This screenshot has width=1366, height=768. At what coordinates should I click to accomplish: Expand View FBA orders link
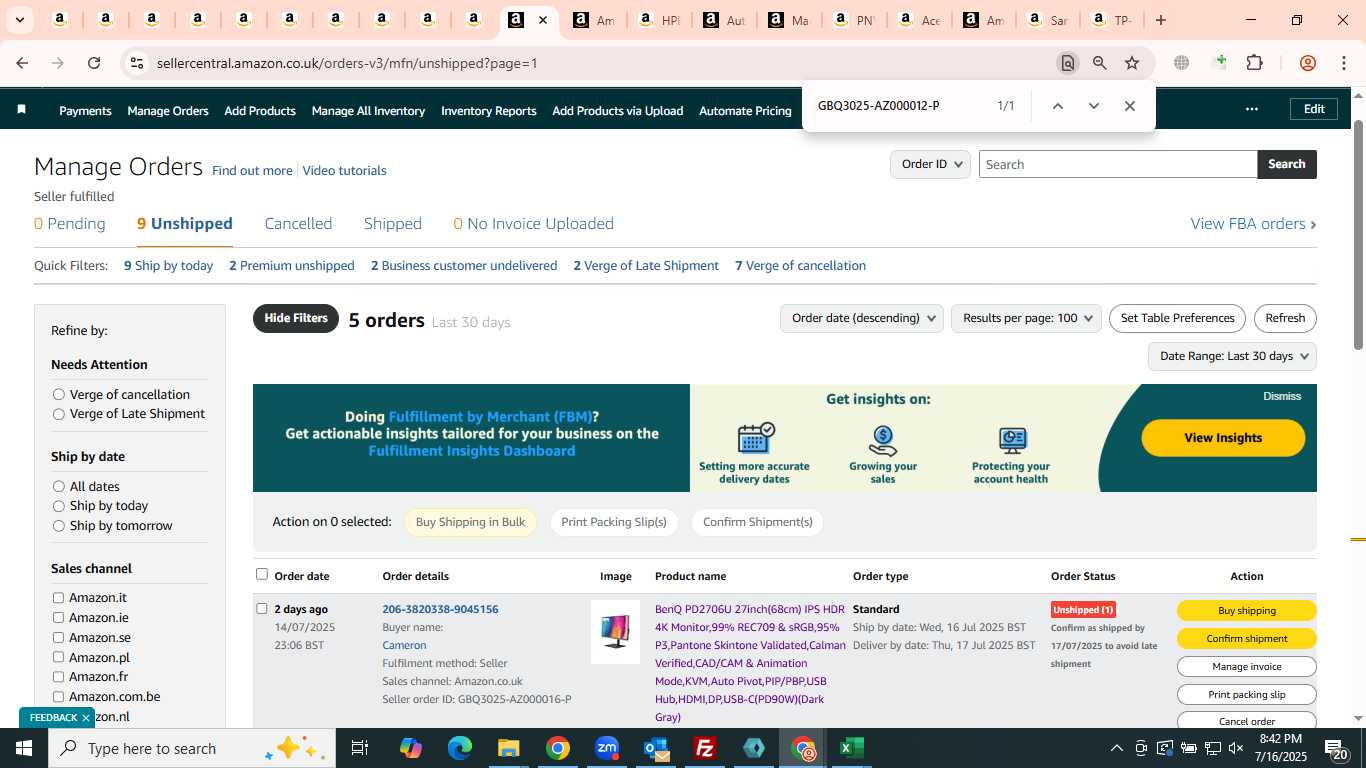coord(1253,224)
